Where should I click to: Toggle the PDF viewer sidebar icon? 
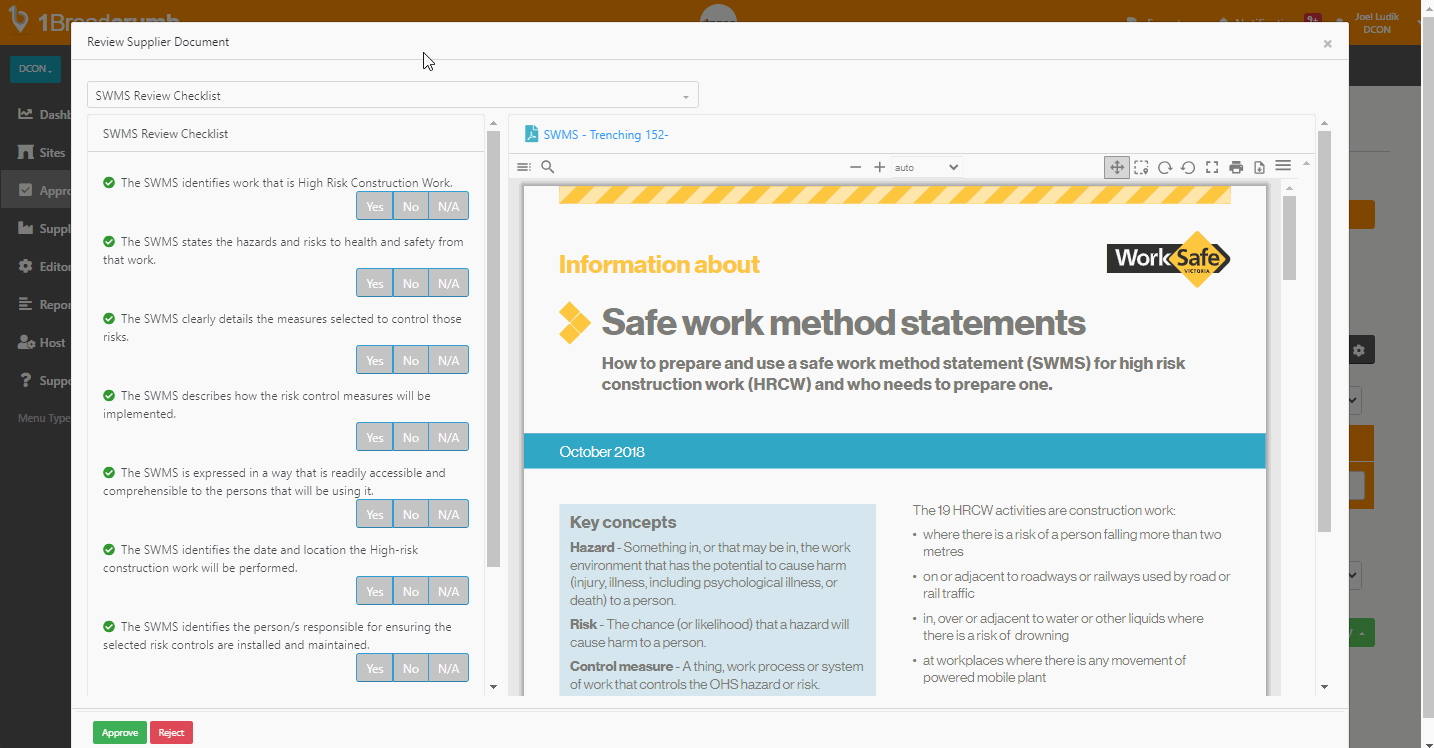click(x=524, y=167)
